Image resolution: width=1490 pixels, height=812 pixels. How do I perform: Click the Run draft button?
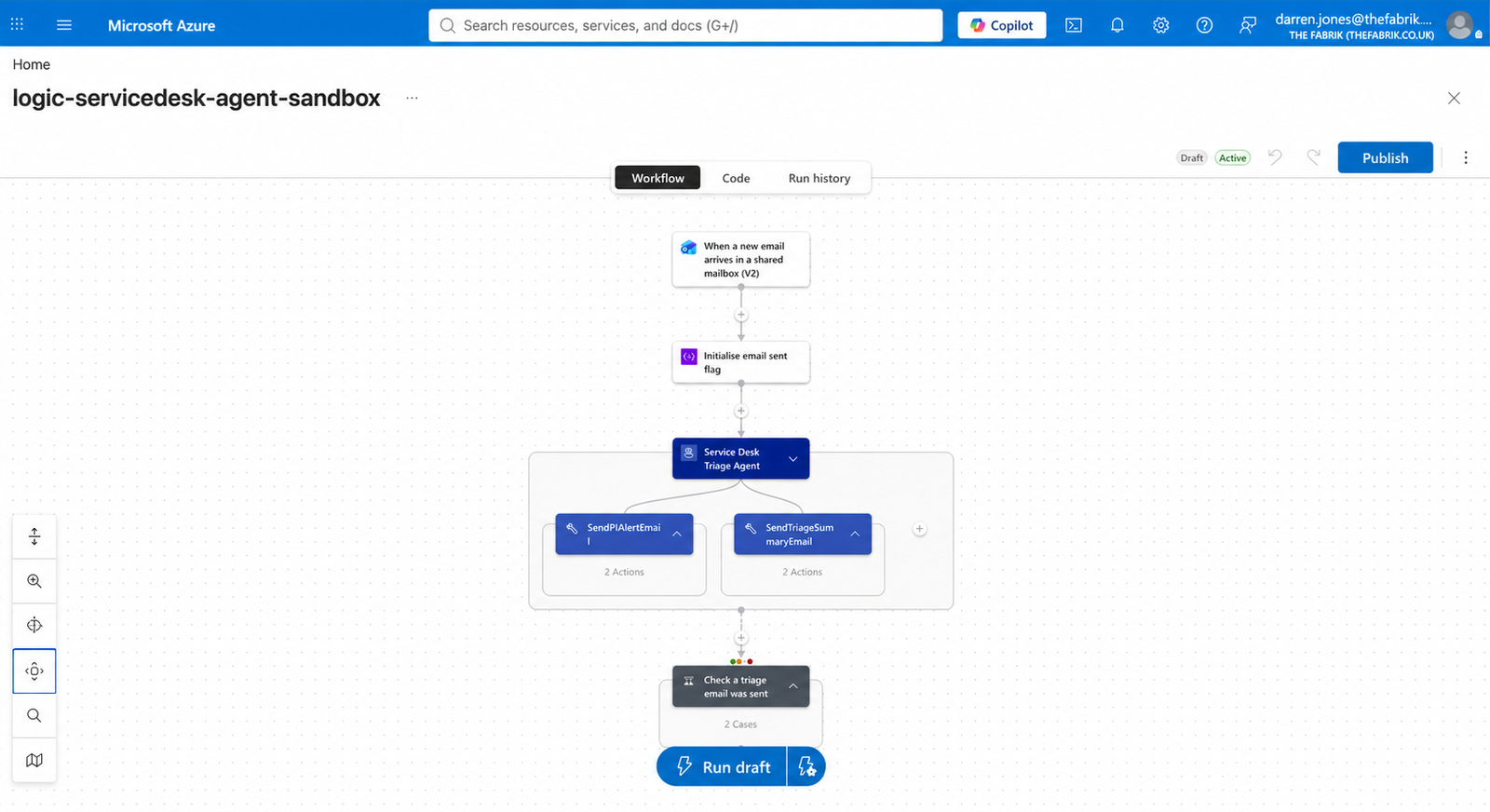[x=722, y=766]
